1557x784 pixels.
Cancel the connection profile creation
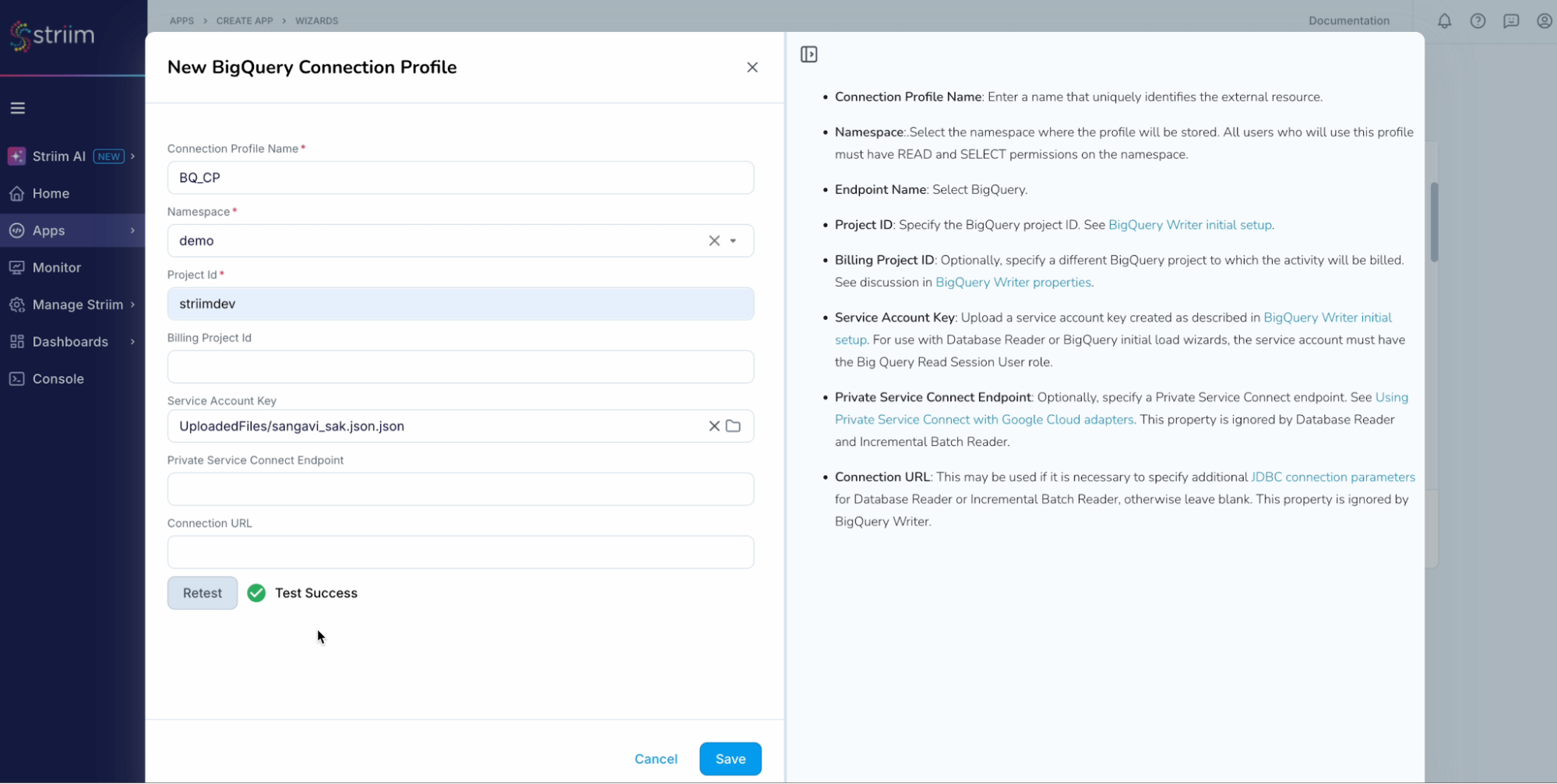pos(656,759)
